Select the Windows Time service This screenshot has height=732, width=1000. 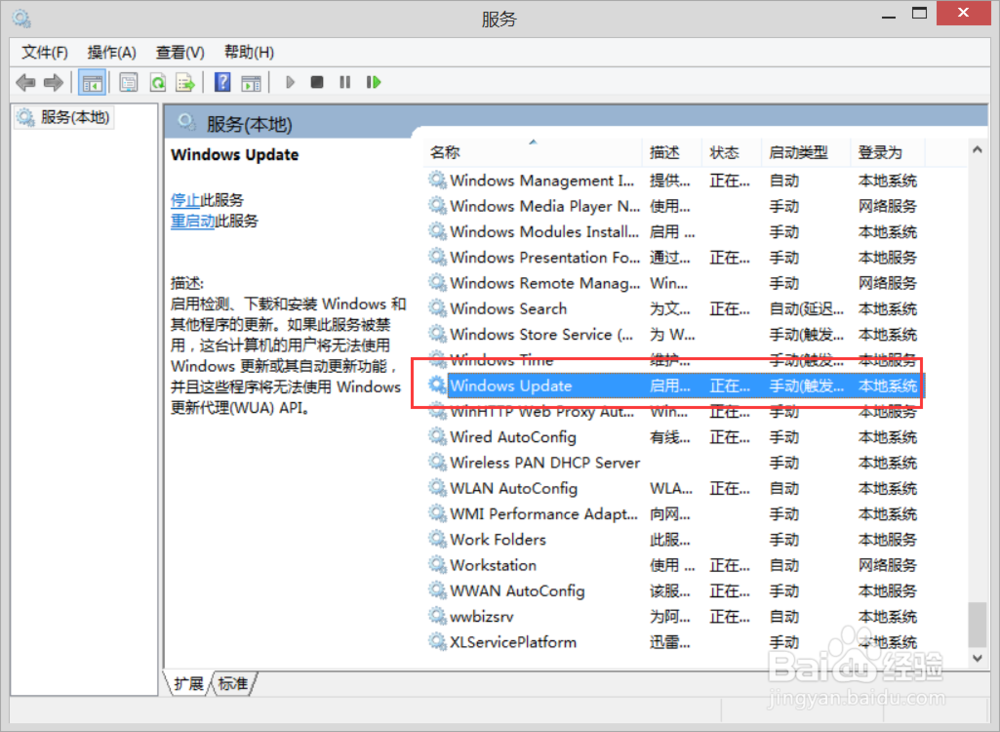(675, 360)
